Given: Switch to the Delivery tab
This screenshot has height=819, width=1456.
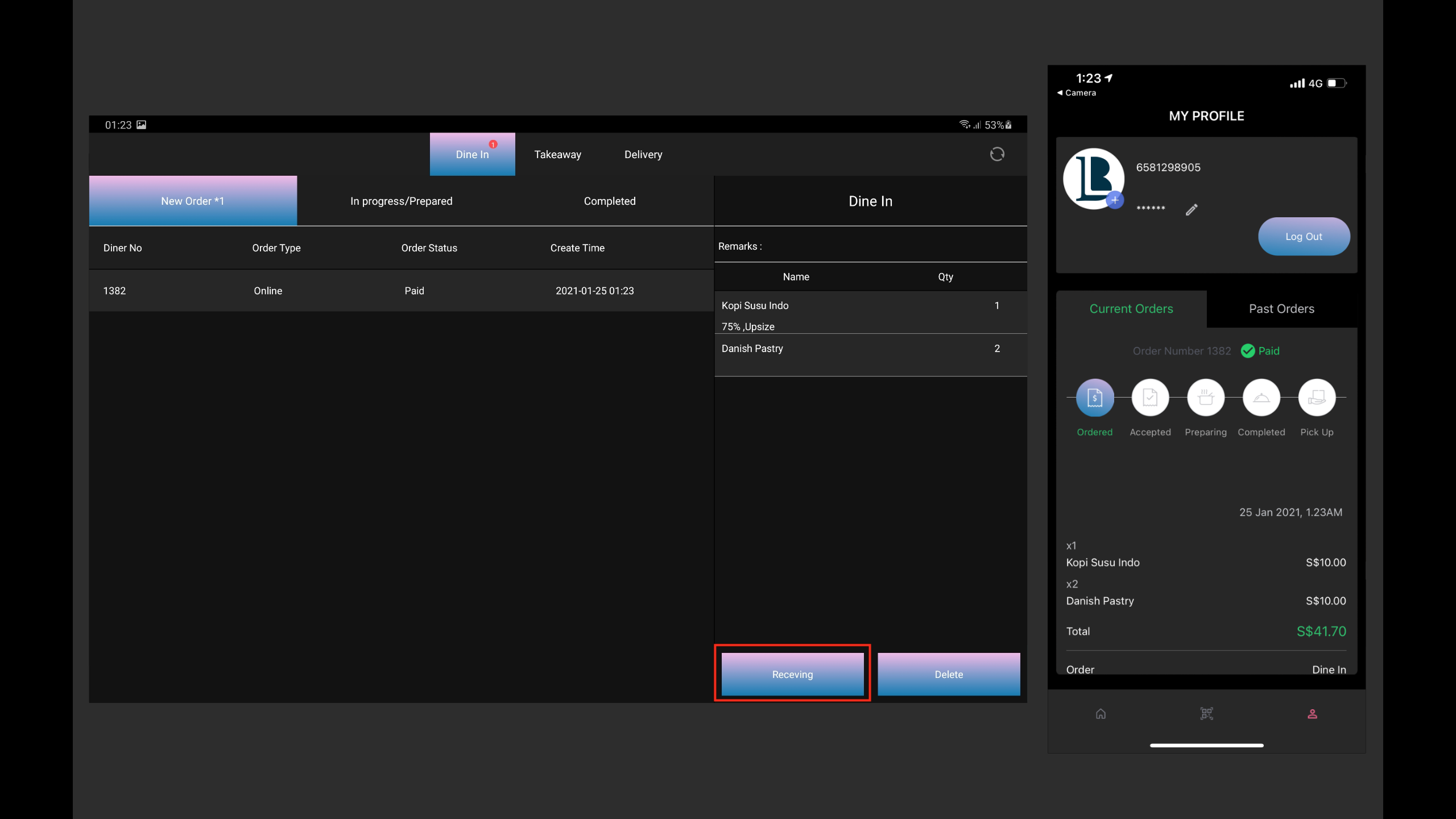Looking at the screenshot, I should click(x=643, y=155).
